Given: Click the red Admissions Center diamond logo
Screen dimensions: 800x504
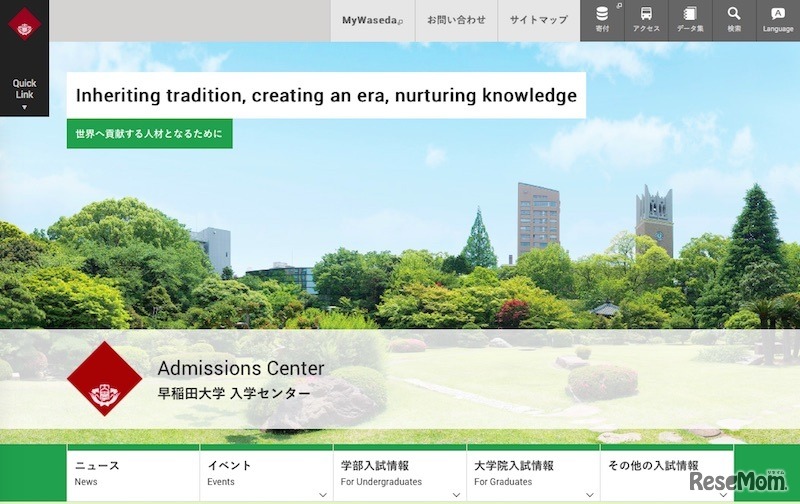Looking at the screenshot, I should 105,379.
